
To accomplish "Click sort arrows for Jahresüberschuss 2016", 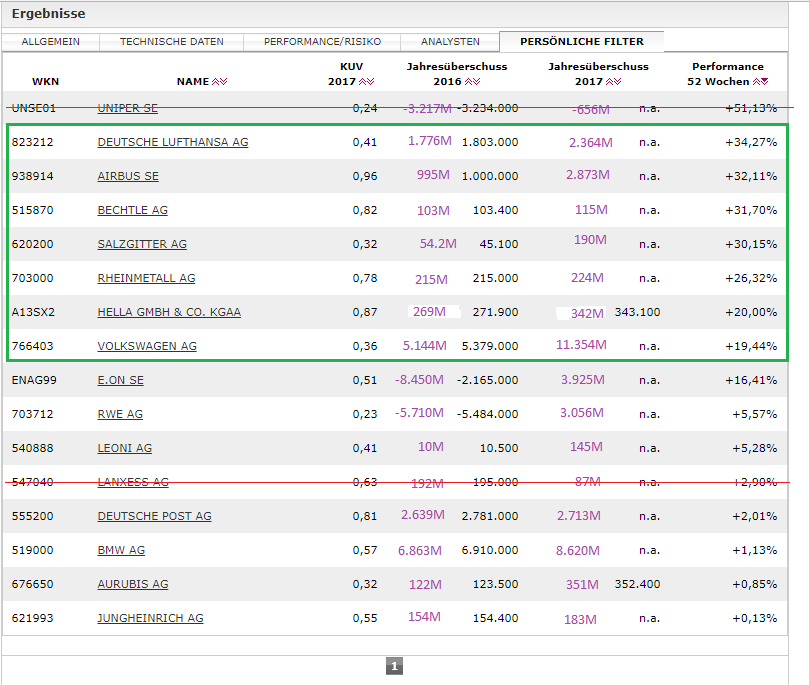I will pos(473,82).
